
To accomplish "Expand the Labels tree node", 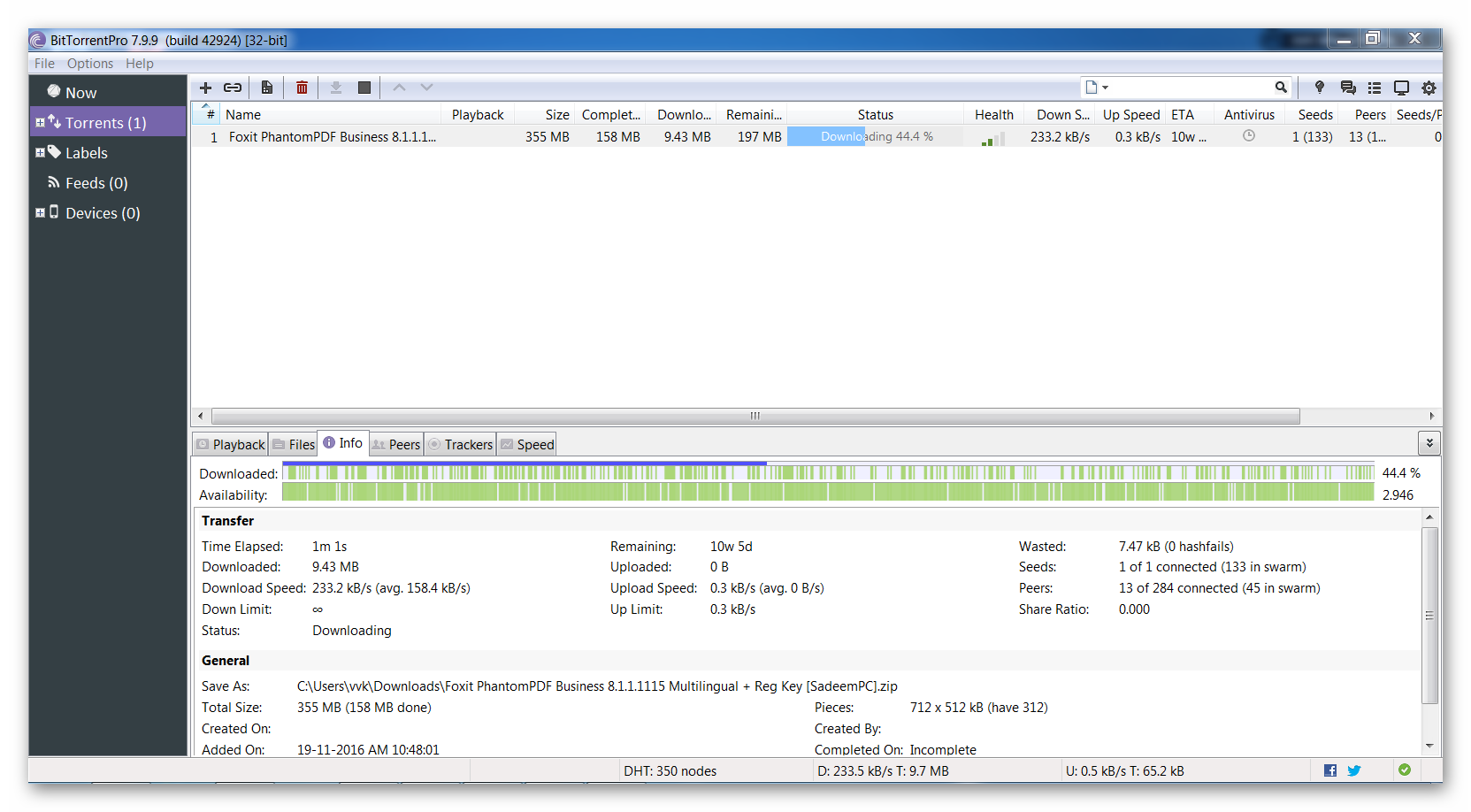I will point(40,153).
